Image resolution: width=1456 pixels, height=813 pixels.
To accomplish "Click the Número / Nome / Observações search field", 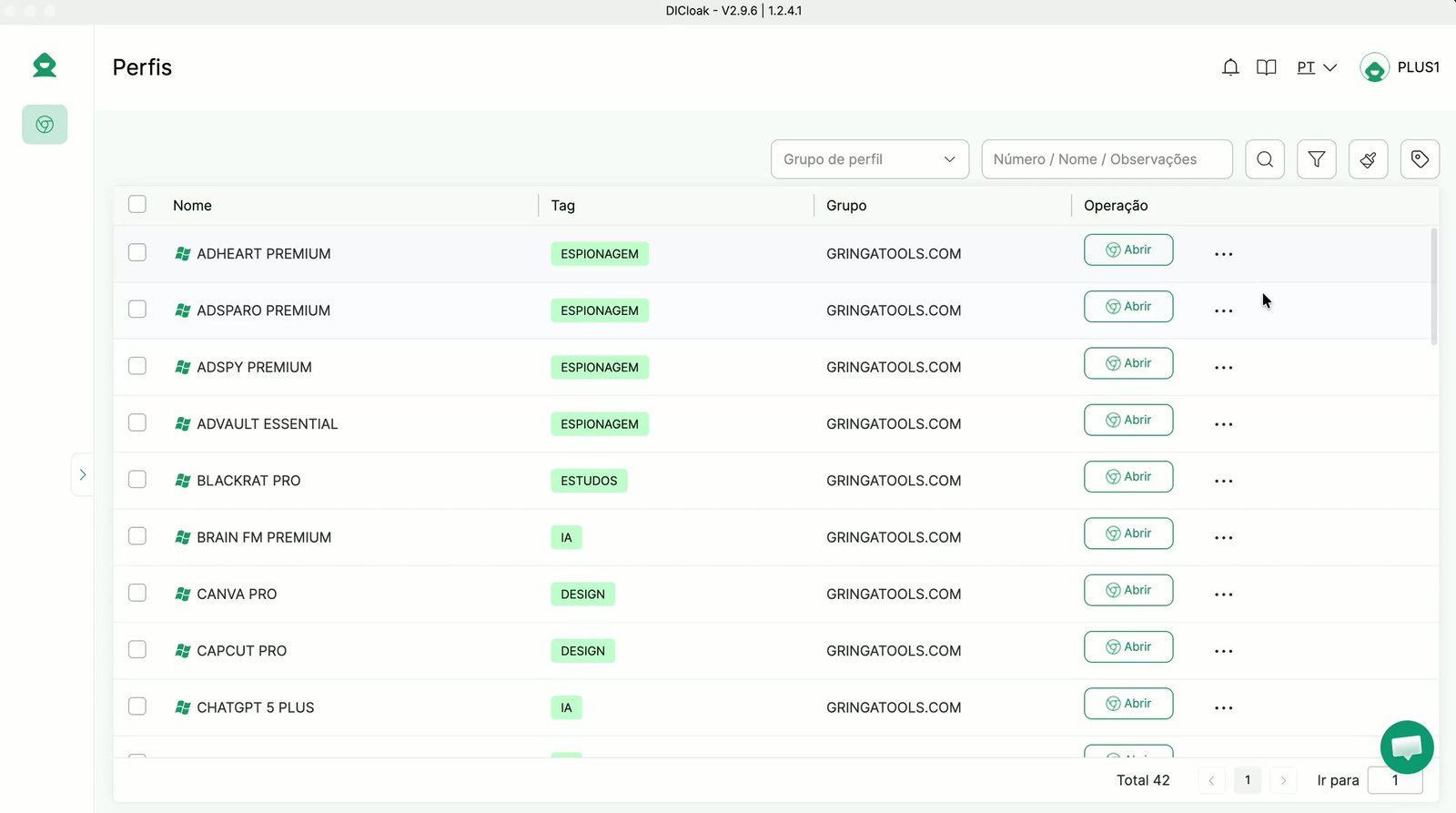I will pos(1107,159).
